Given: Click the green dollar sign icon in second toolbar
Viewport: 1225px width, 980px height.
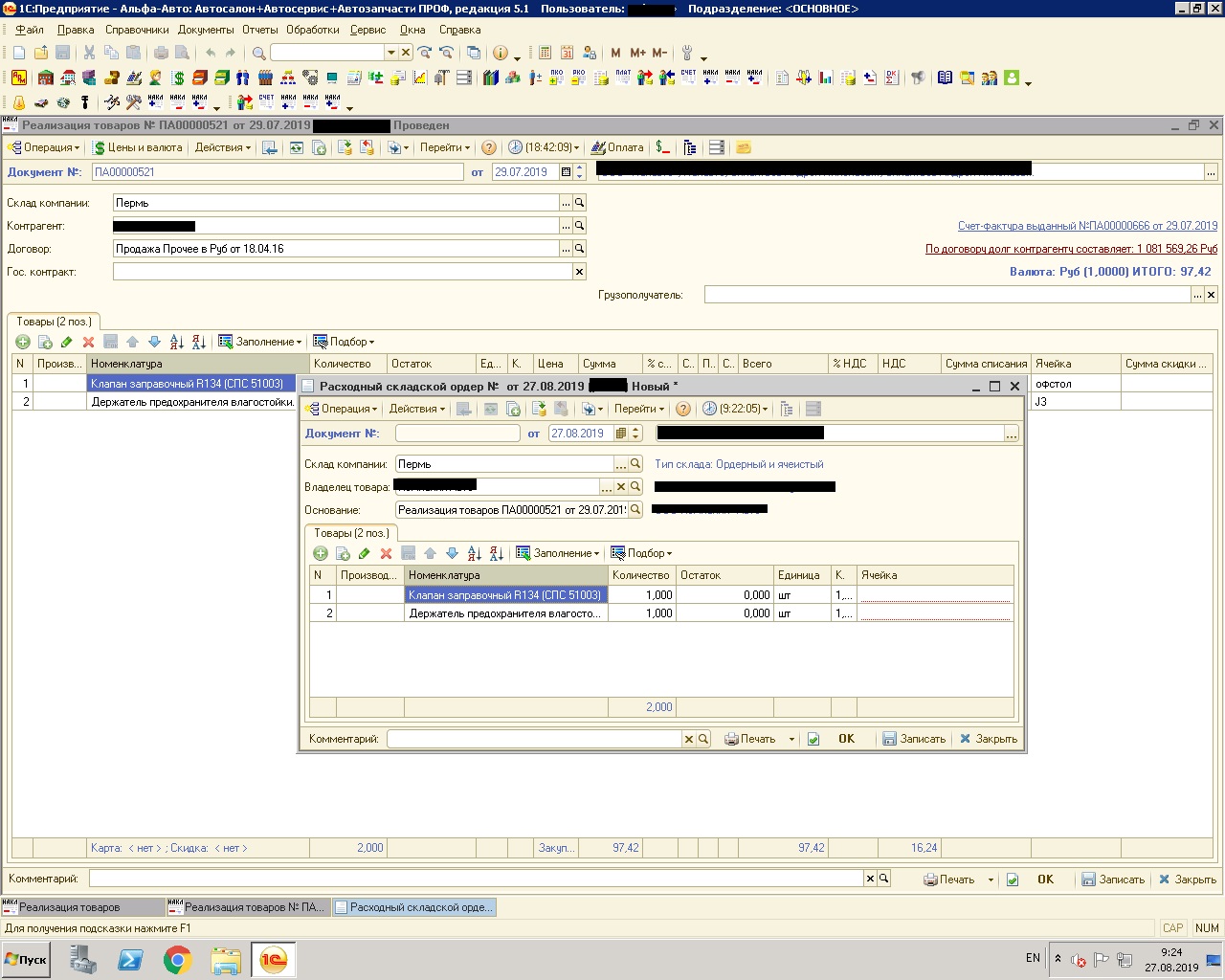Looking at the screenshot, I should pos(178,78).
